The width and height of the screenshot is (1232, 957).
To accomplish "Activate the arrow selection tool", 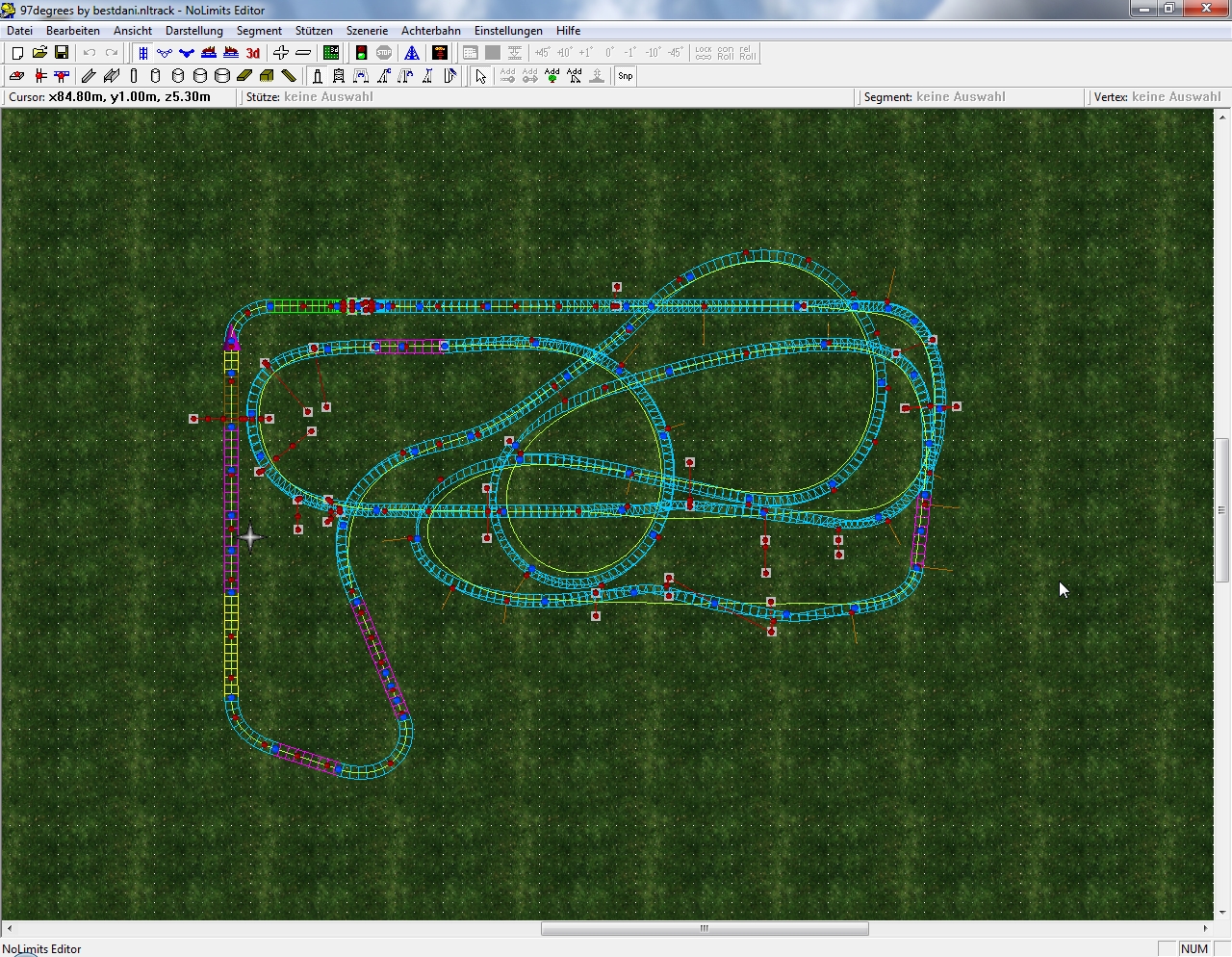I will (x=480, y=76).
